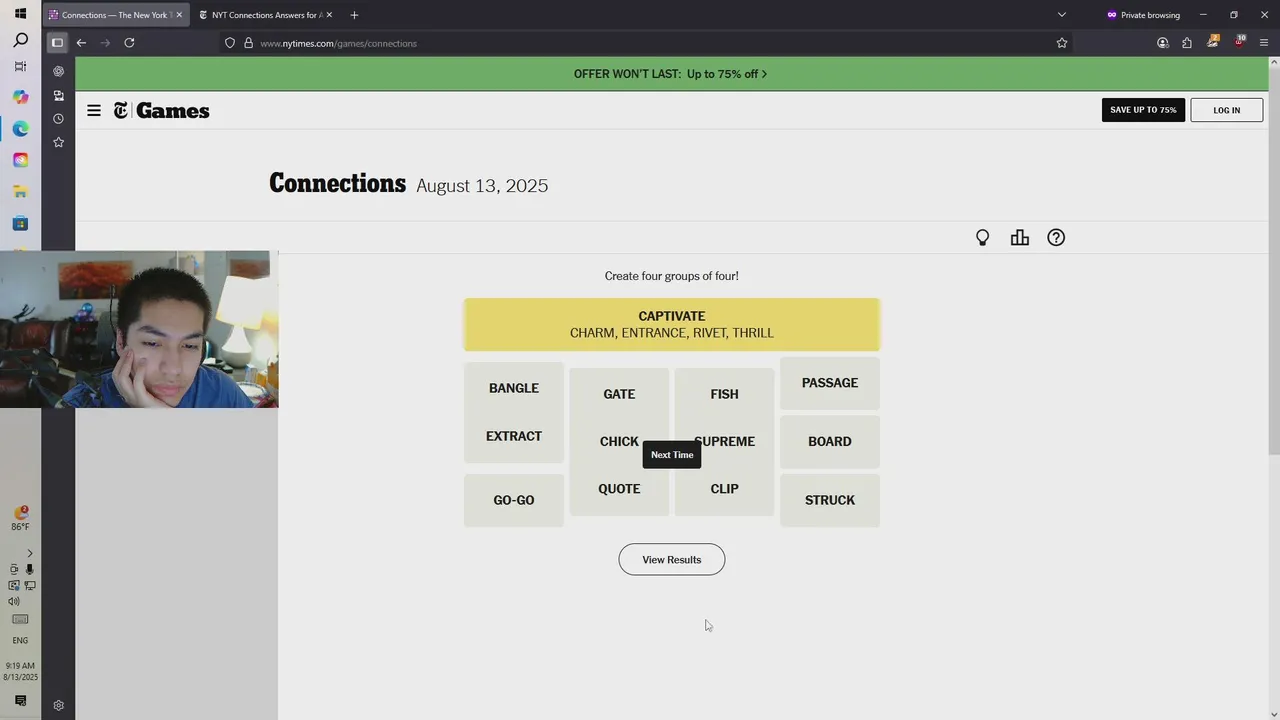Launch Microsoft Edge from the taskbar
Viewport: 1280px width, 720px height.
20,128
